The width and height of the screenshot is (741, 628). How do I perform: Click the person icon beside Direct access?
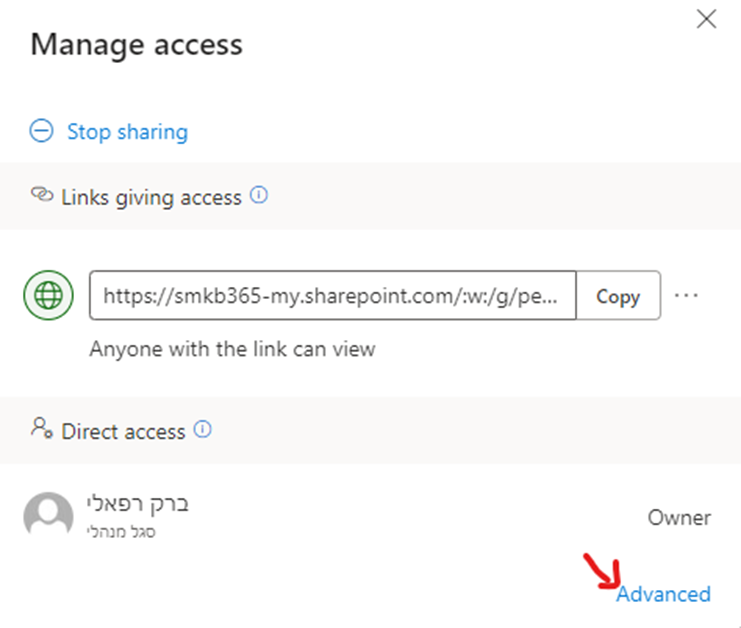click(x=42, y=430)
